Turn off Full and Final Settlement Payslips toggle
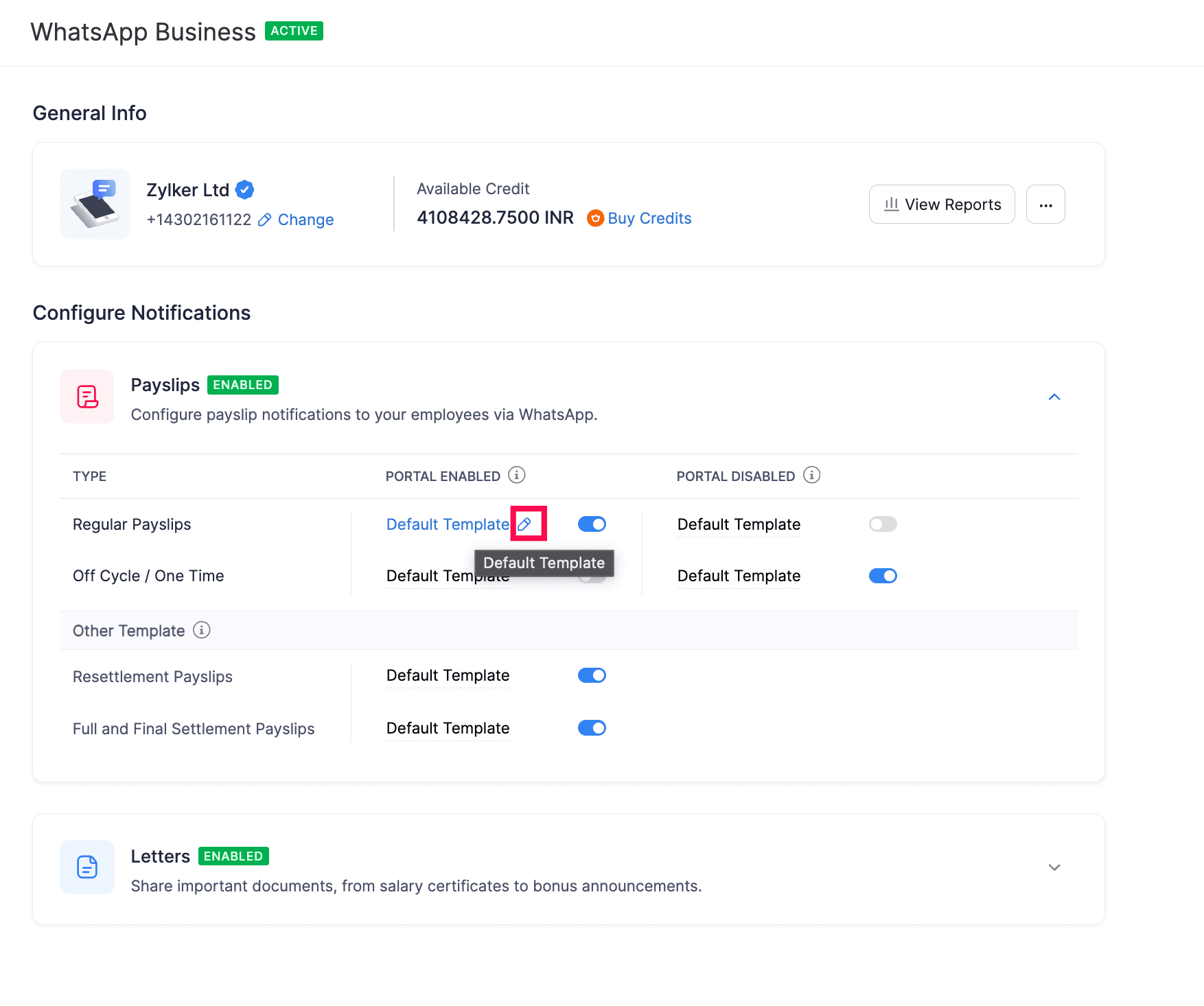 591,727
